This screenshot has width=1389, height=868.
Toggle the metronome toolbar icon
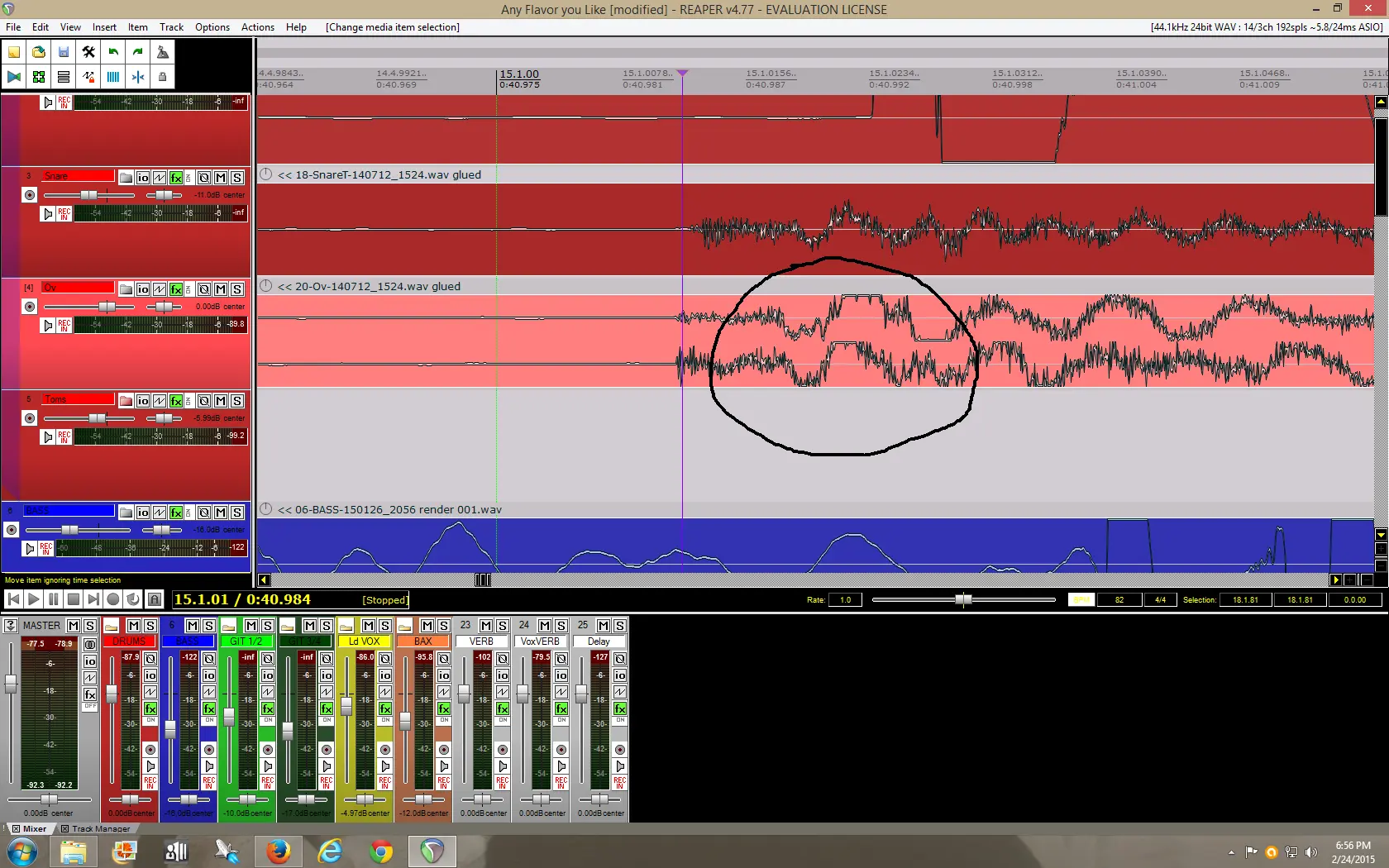pos(163,52)
